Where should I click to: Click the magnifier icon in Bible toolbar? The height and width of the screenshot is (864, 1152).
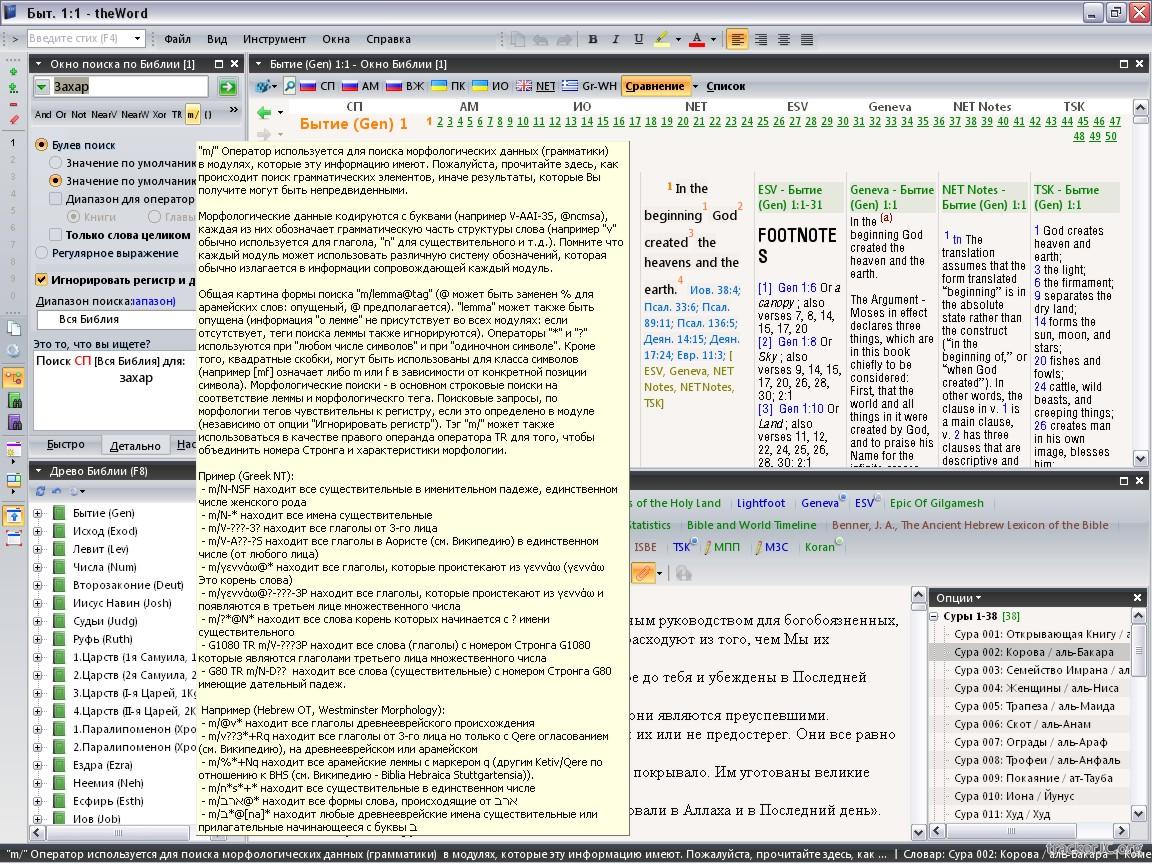289,86
